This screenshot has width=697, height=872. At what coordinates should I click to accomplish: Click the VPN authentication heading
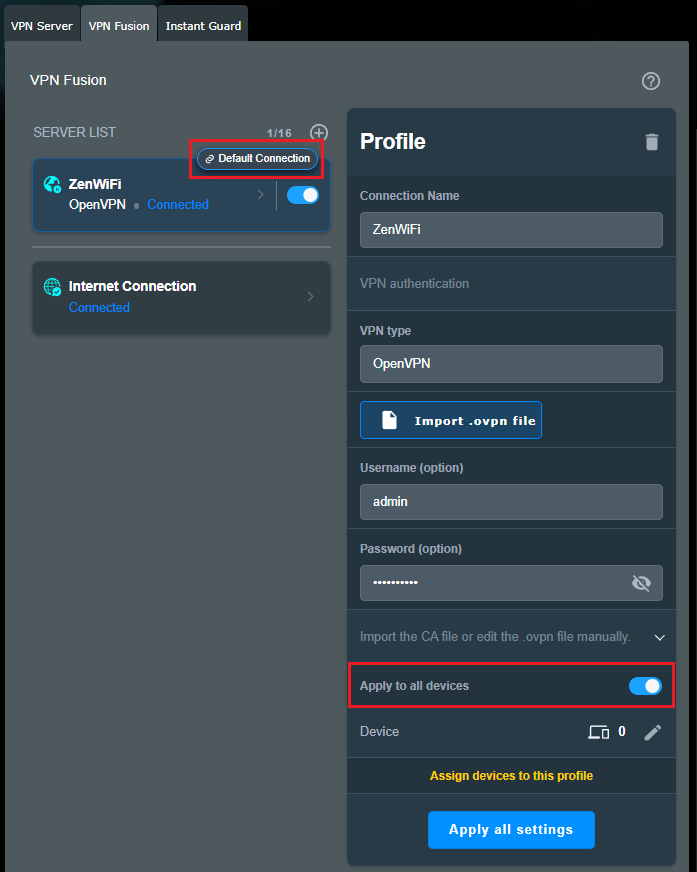(x=414, y=284)
